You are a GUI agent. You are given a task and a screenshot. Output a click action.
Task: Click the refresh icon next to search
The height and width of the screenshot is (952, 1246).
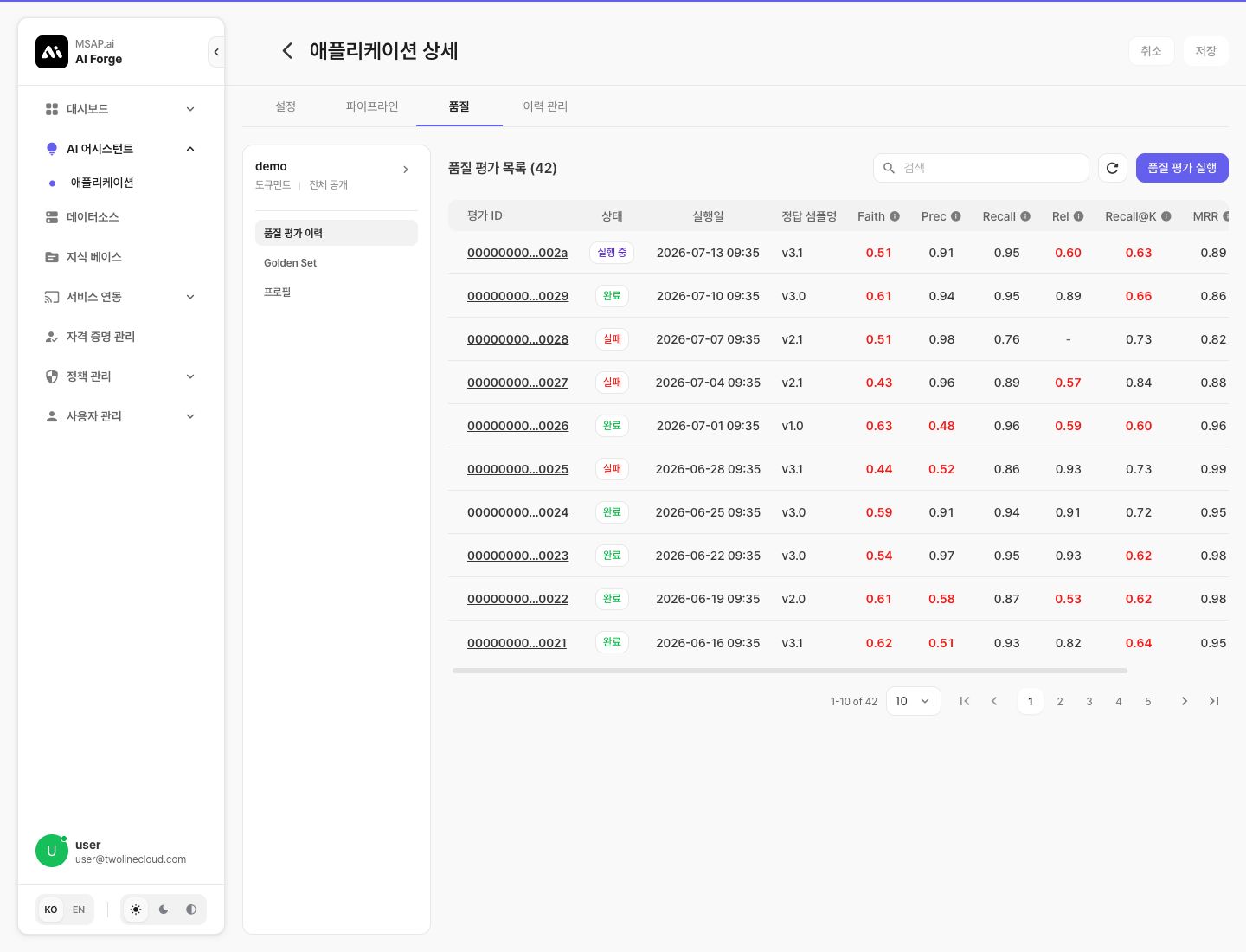[1113, 168]
